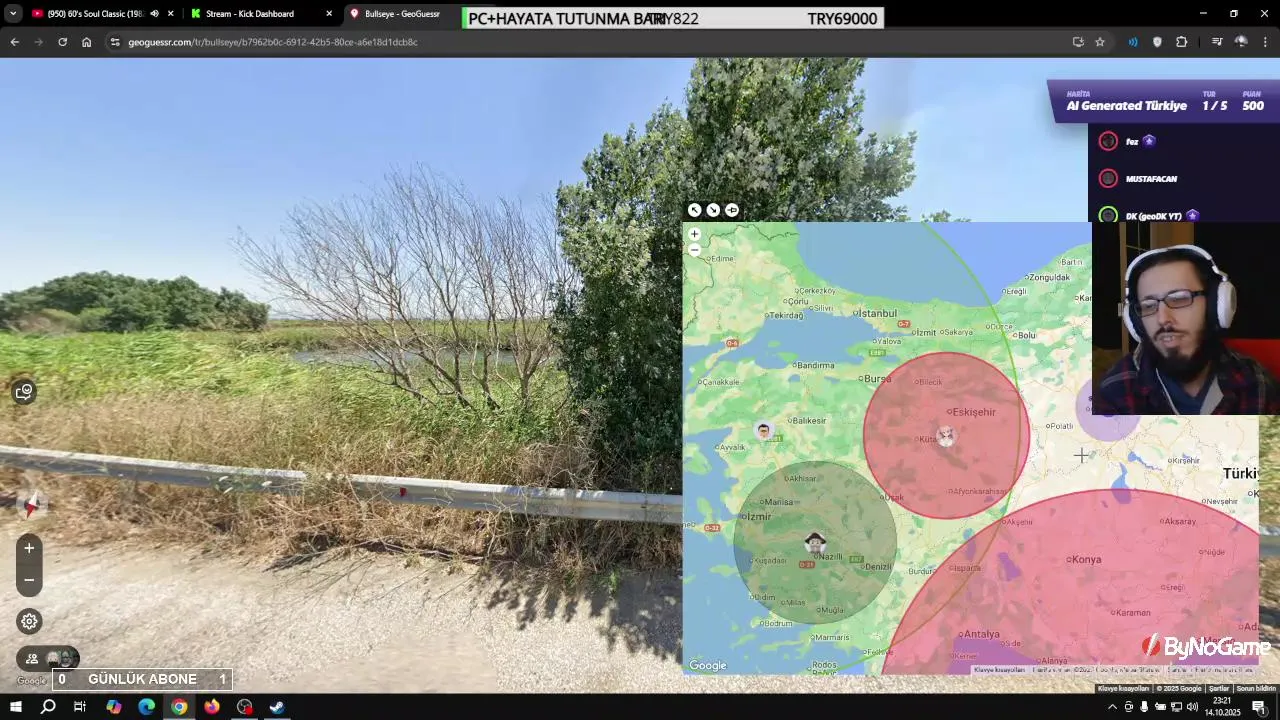Open Sorun bildirin link
The width and height of the screenshot is (1280, 720).
click(1256, 688)
